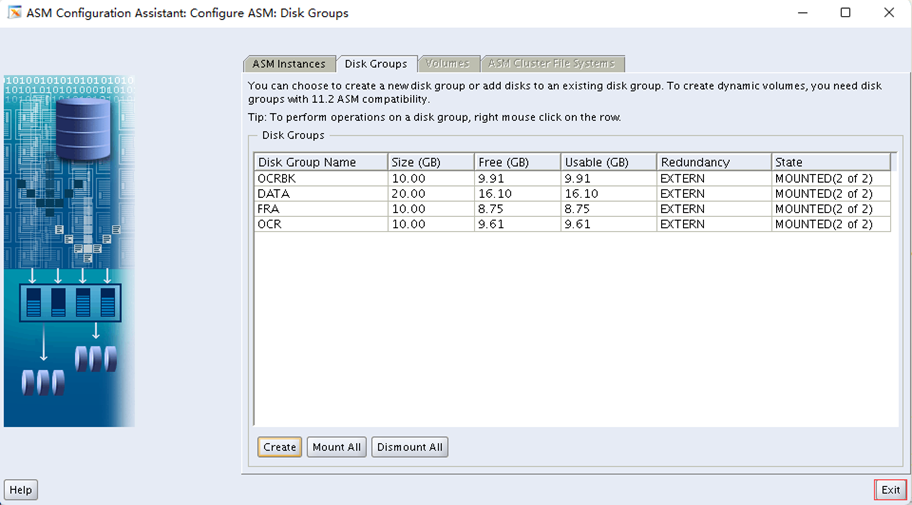Image resolution: width=912 pixels, height=505 pixels.
Task: Close the ASM Configuration Assistant window
Action: point(889,13)
